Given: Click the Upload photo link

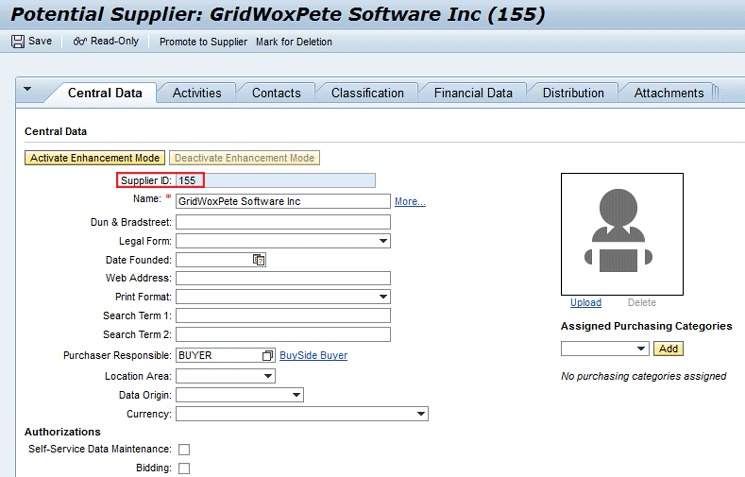Looking at the screenshot, I should coord(585,303).
